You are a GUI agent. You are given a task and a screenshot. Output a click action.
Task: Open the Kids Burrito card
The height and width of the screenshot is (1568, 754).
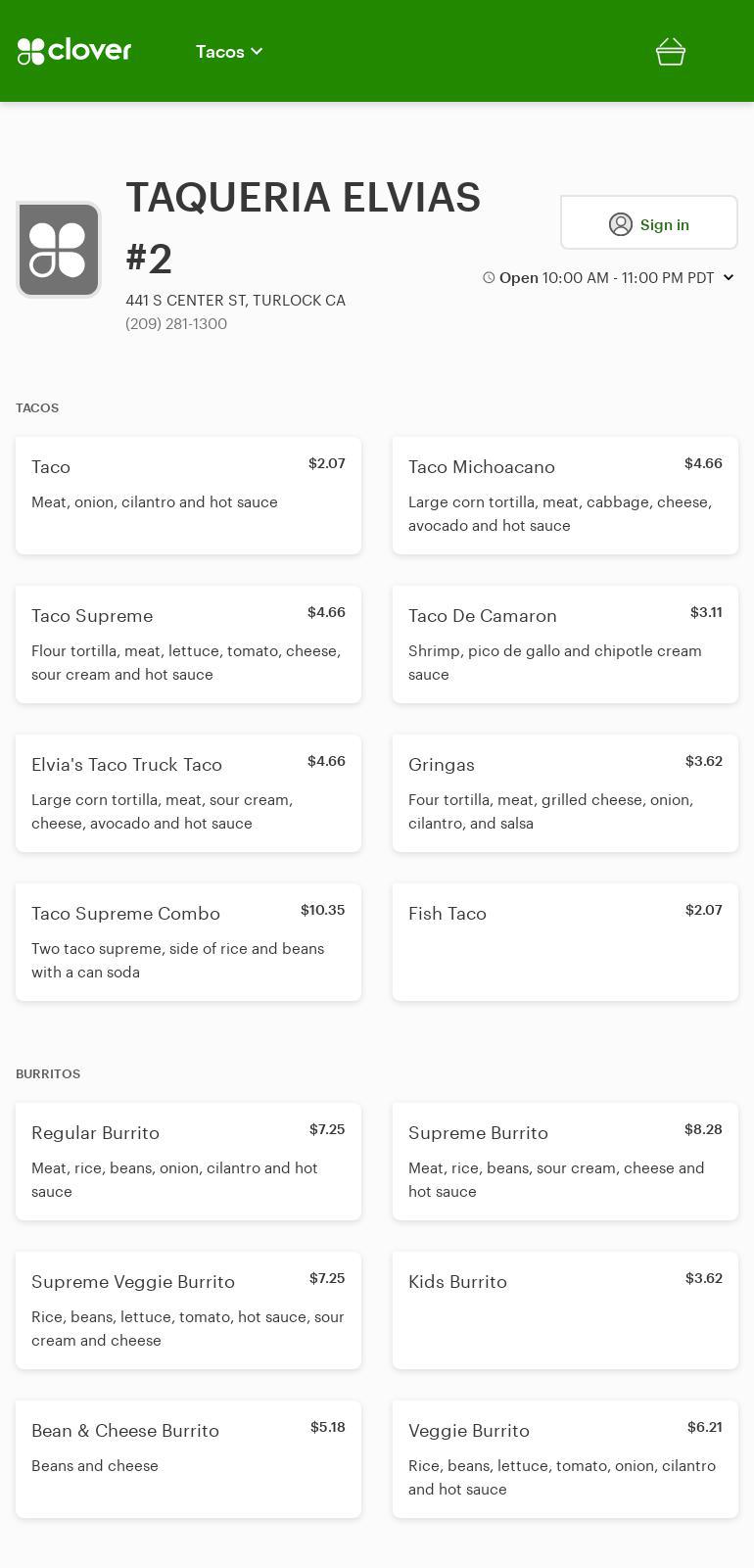coord(565,1310)
